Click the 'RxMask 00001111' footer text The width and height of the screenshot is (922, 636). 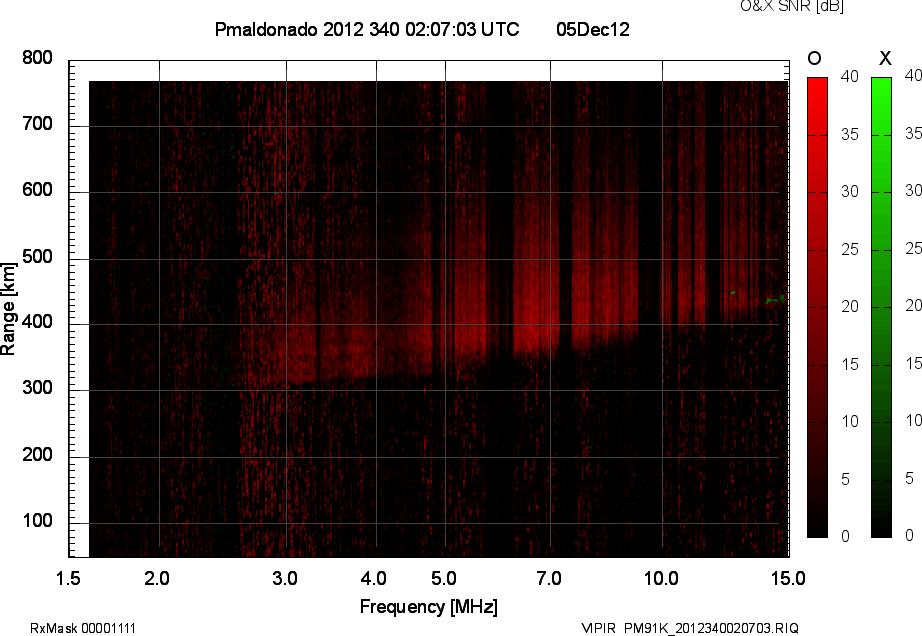click(83, 628)
